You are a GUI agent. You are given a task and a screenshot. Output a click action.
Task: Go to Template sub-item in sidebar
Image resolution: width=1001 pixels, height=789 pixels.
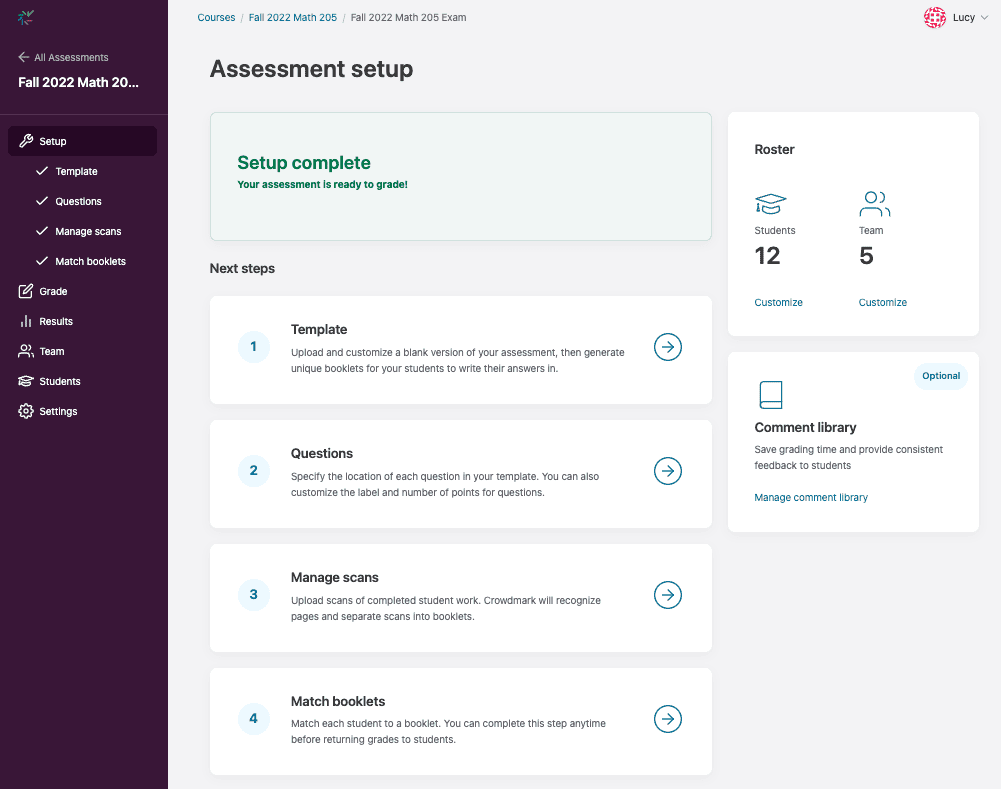[76, 171]
